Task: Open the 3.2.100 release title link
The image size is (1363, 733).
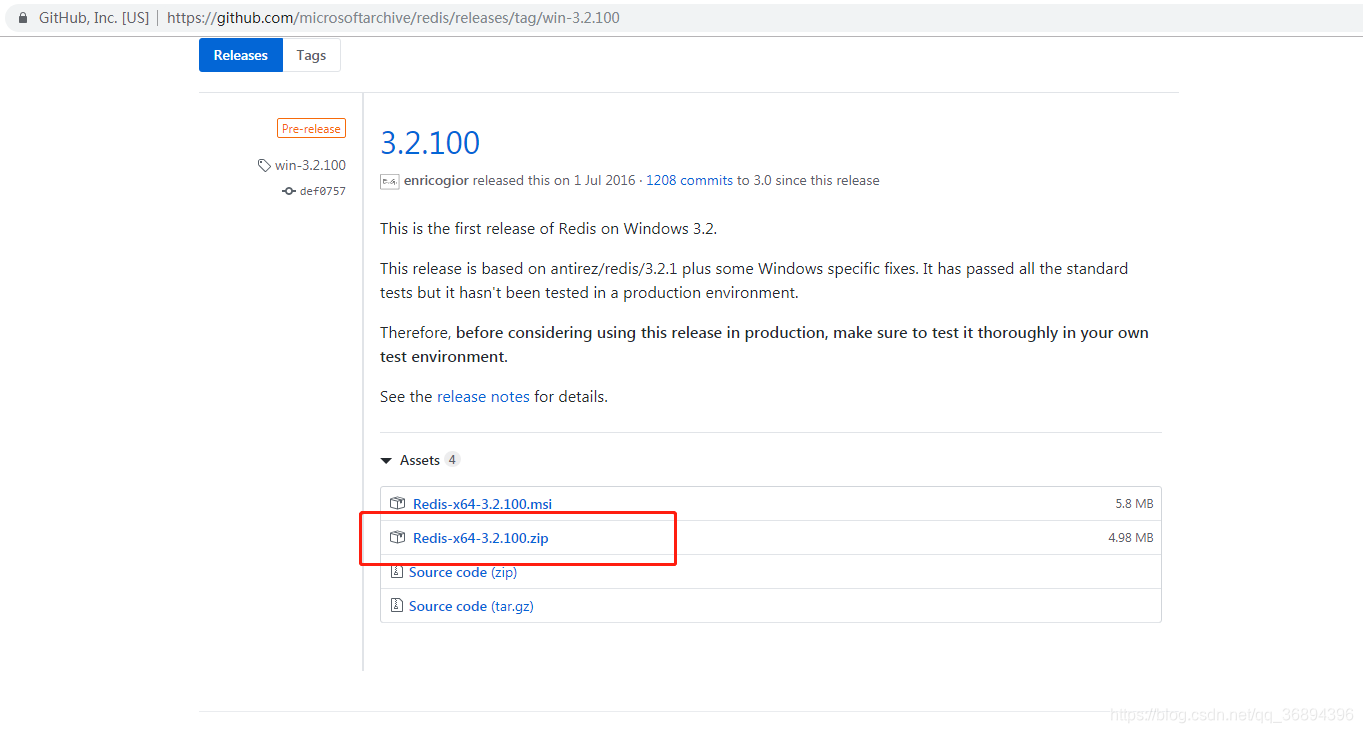Action: click(x=430, y=142)
